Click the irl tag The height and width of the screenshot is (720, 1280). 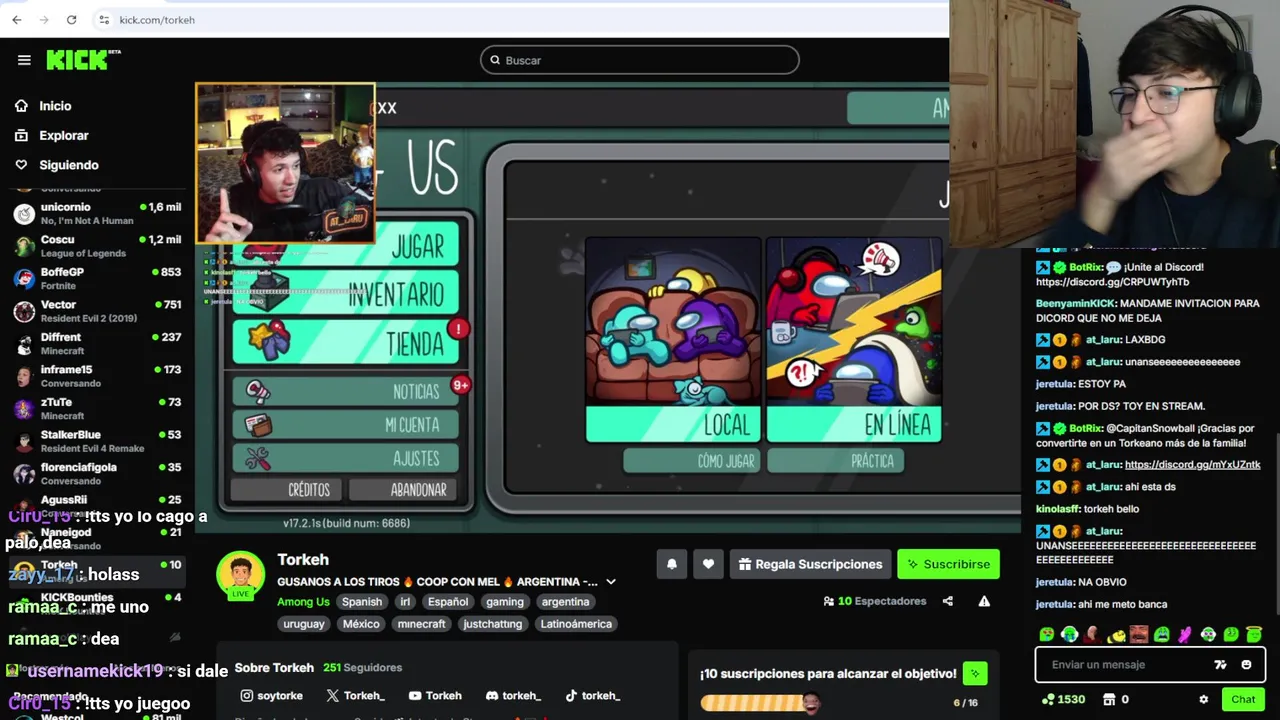[x=405, y=602]
